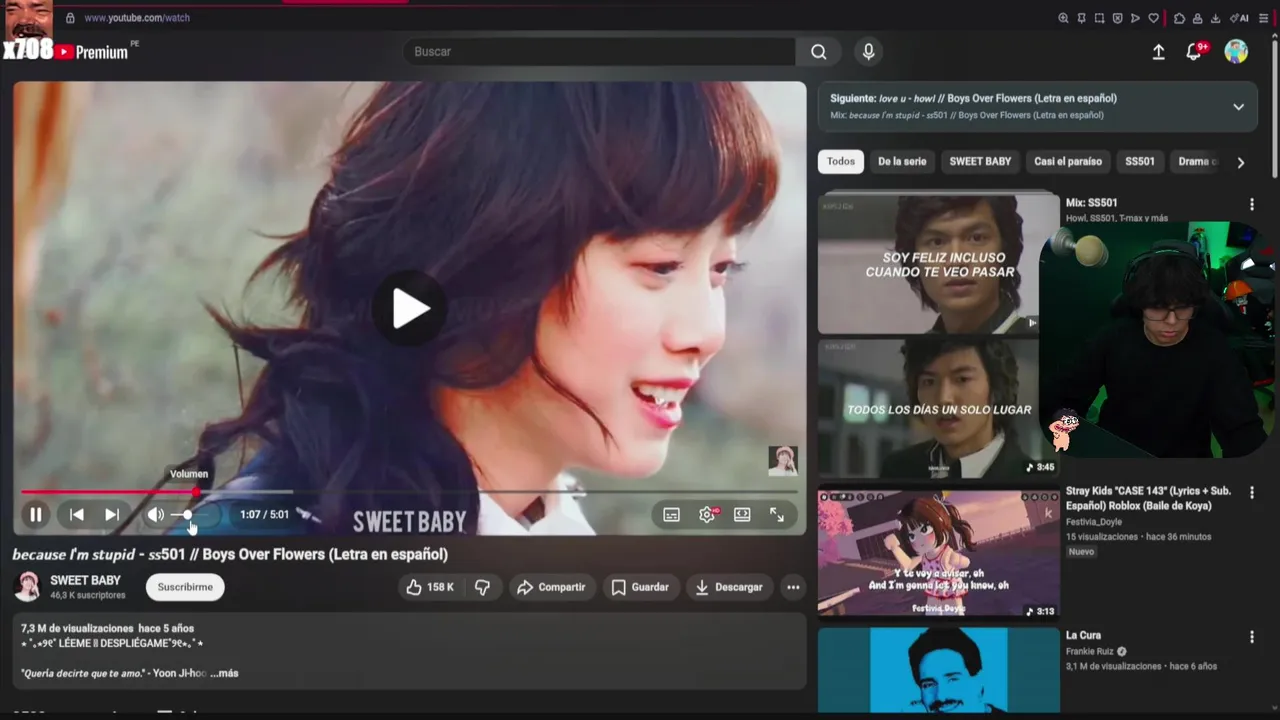1280x720 pixels.
Task: Share the video with Compartir
Action: click(x=552, y=587)
